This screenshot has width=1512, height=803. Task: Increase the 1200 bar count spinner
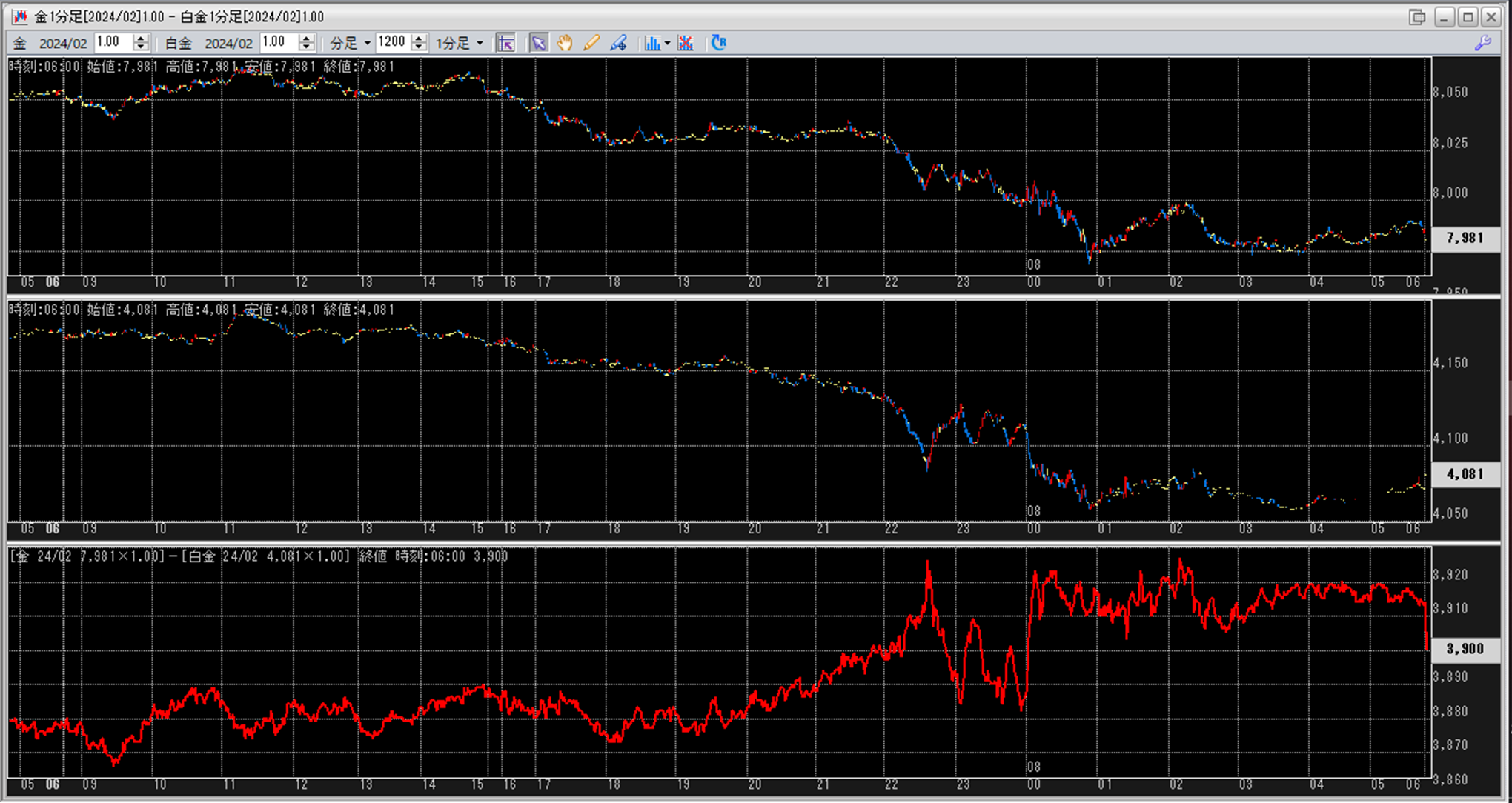419,39
